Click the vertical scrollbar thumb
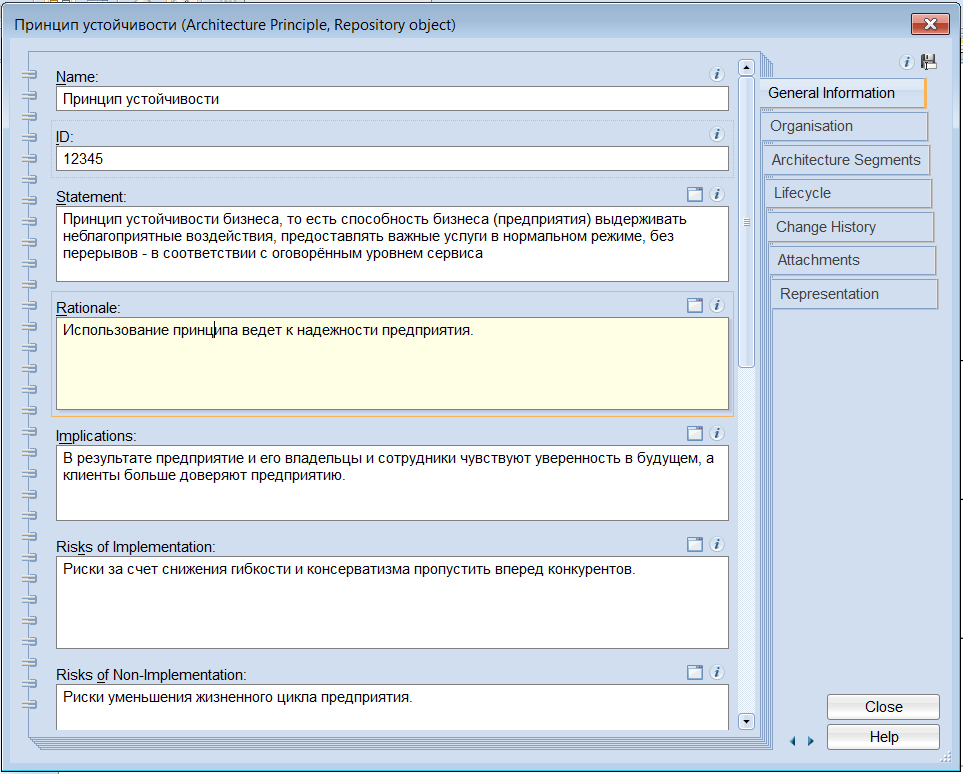Screen dimensions: 963x774 click(x=746, y=222)
